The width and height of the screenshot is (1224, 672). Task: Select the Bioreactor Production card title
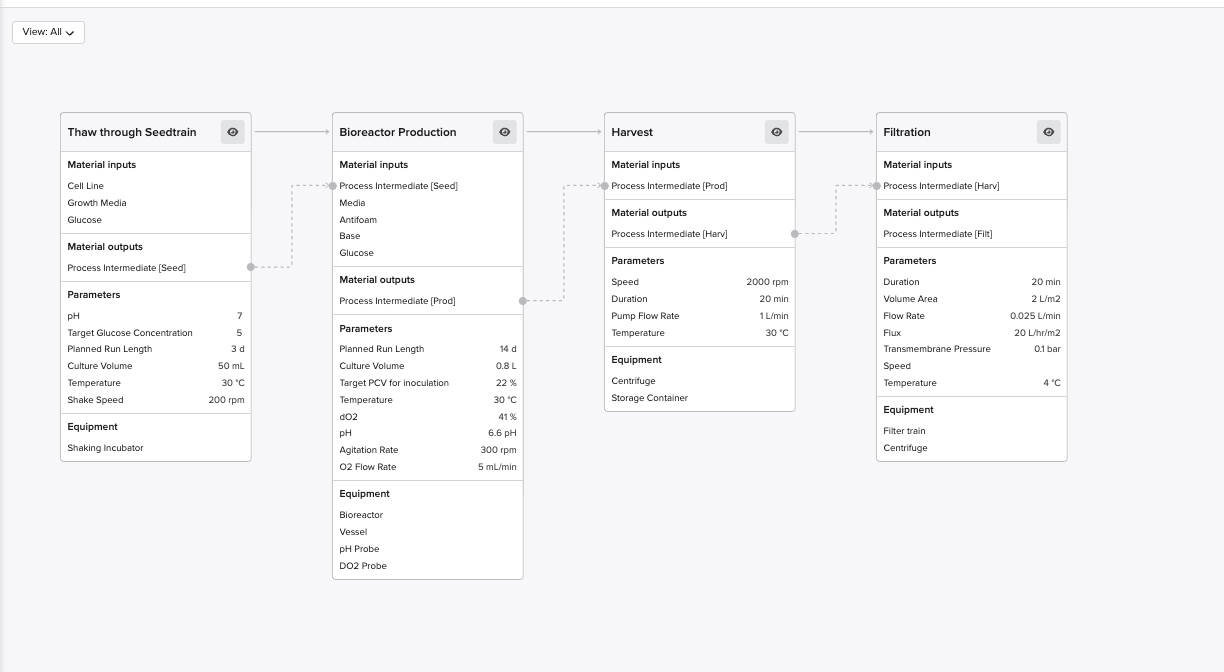(398, 131)
